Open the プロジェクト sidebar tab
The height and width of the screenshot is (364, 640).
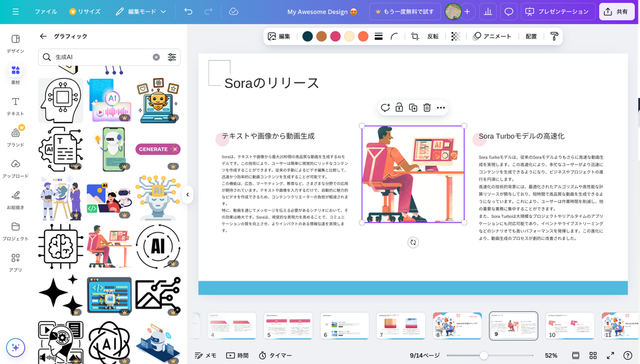pyautogui.click(x=16, y=231)
